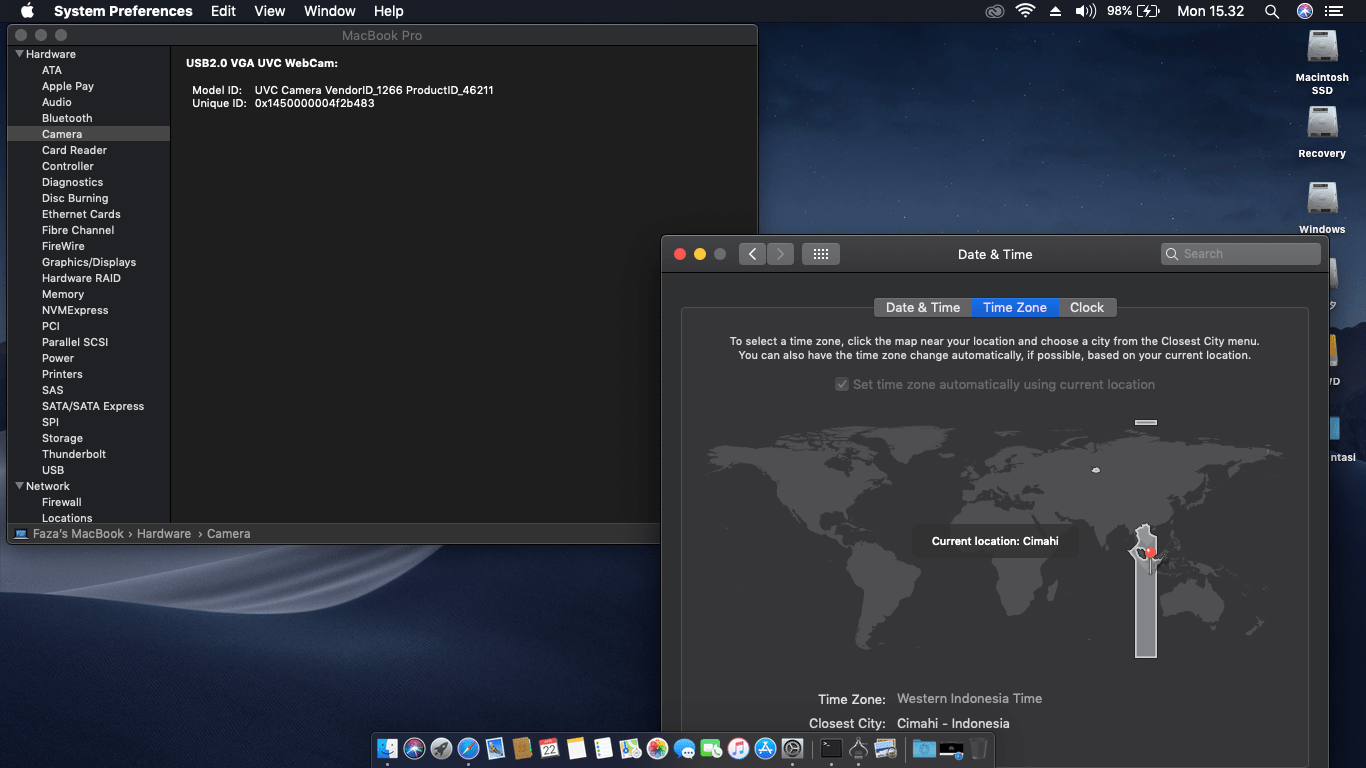Click the world time zone map
This screenshot has width=1366, height=768.
pos(994,540)
